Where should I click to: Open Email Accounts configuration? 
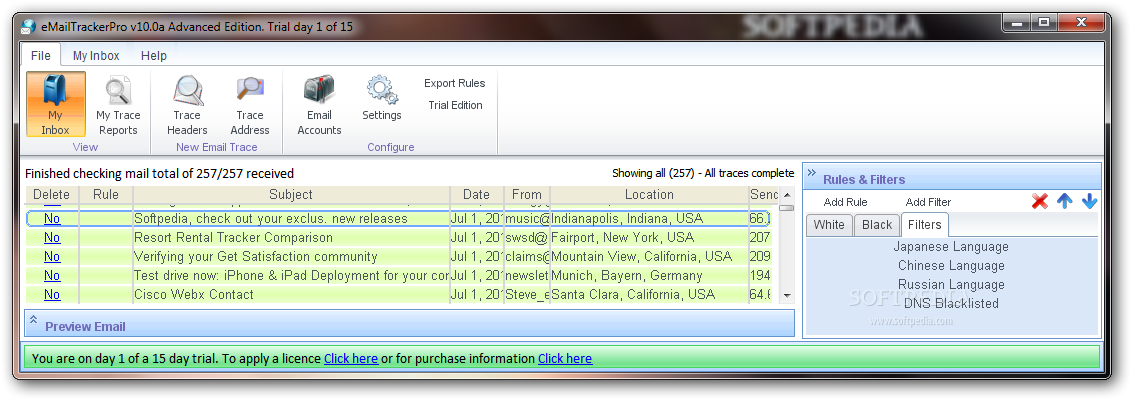[x=319, y=104]
